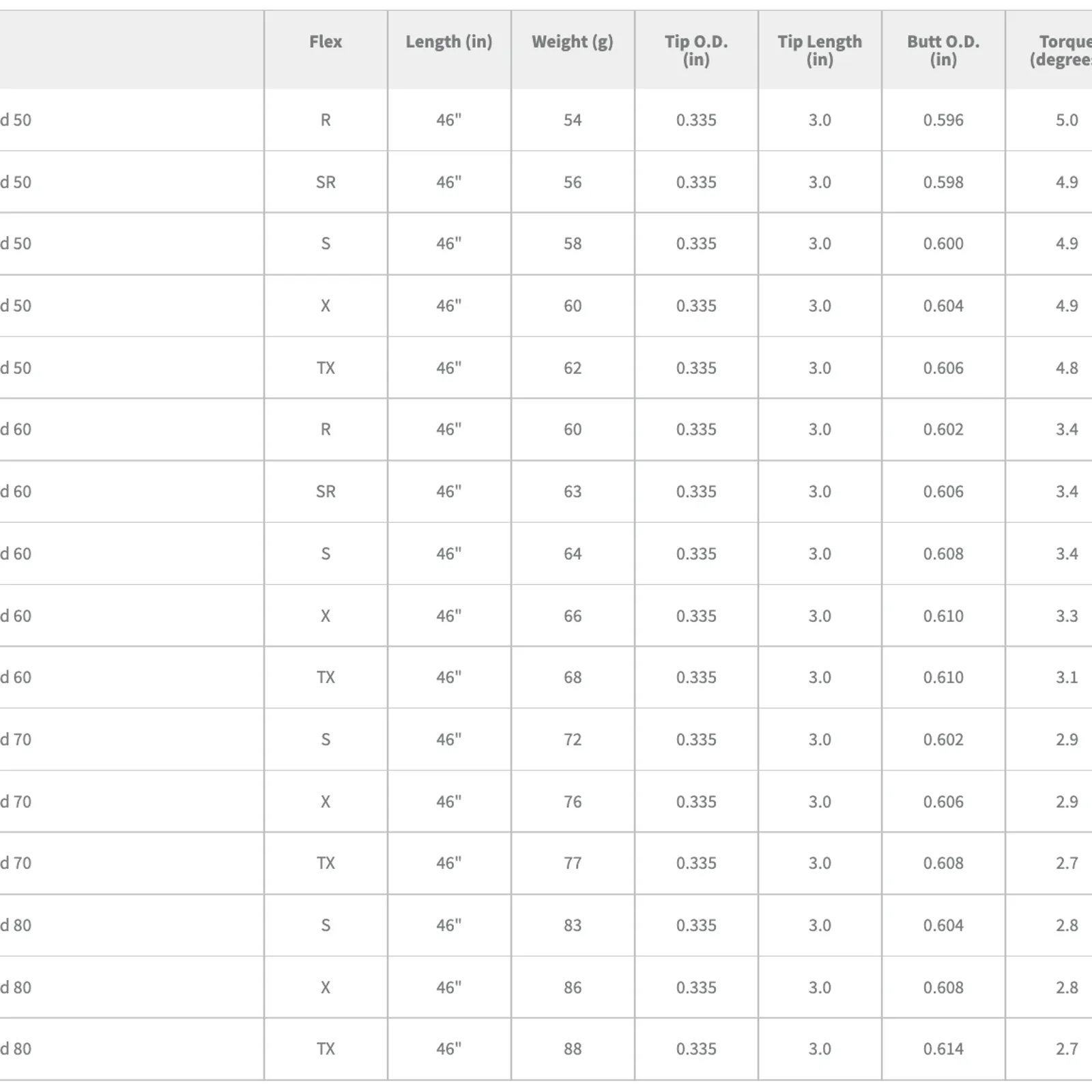Viewport: 1092px width, 1092px height.
Task: Click the butt O.D. 0.596 cell
Action: point(943,120)
